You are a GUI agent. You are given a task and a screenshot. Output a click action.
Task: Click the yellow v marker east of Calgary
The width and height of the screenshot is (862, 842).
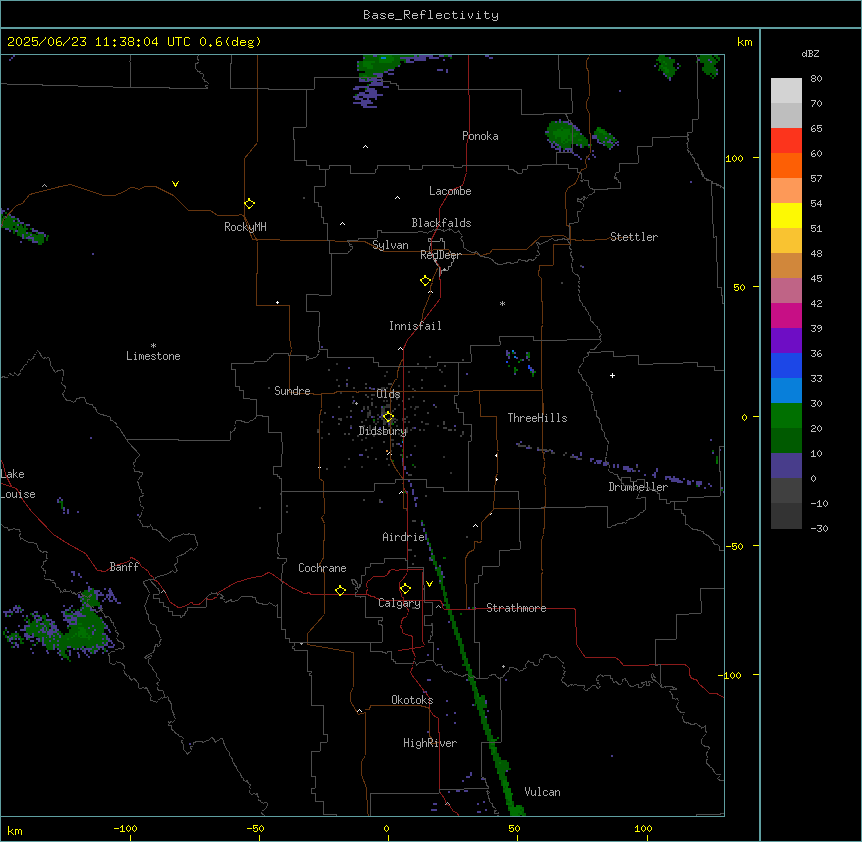[429, 584]
